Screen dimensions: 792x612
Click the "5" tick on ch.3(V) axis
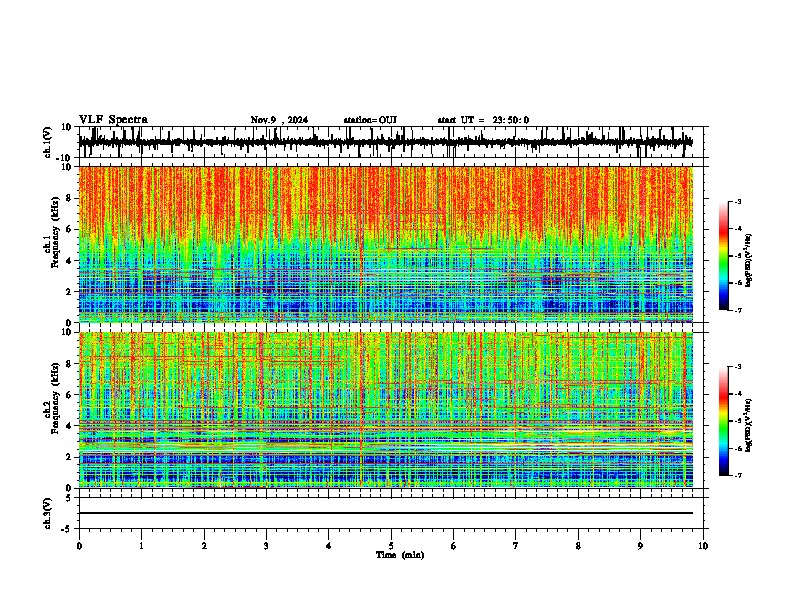pyautogui.click(x=70, y=497)
